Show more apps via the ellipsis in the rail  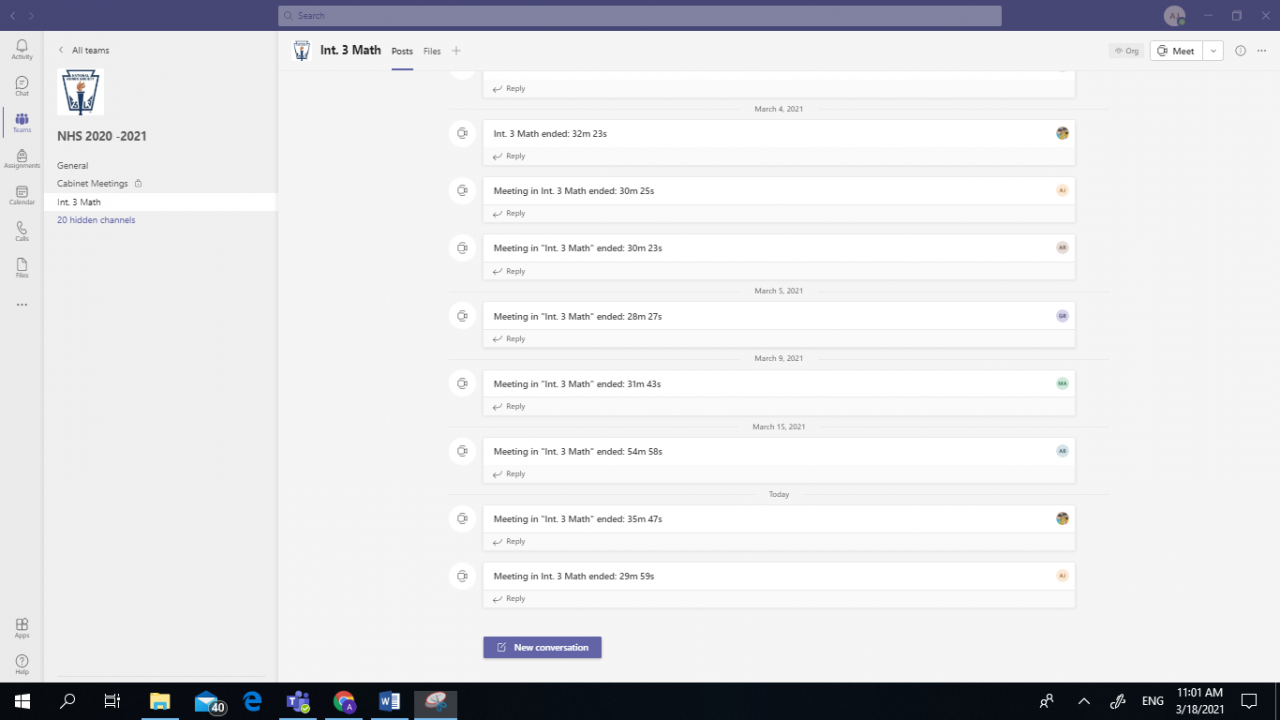21,305
